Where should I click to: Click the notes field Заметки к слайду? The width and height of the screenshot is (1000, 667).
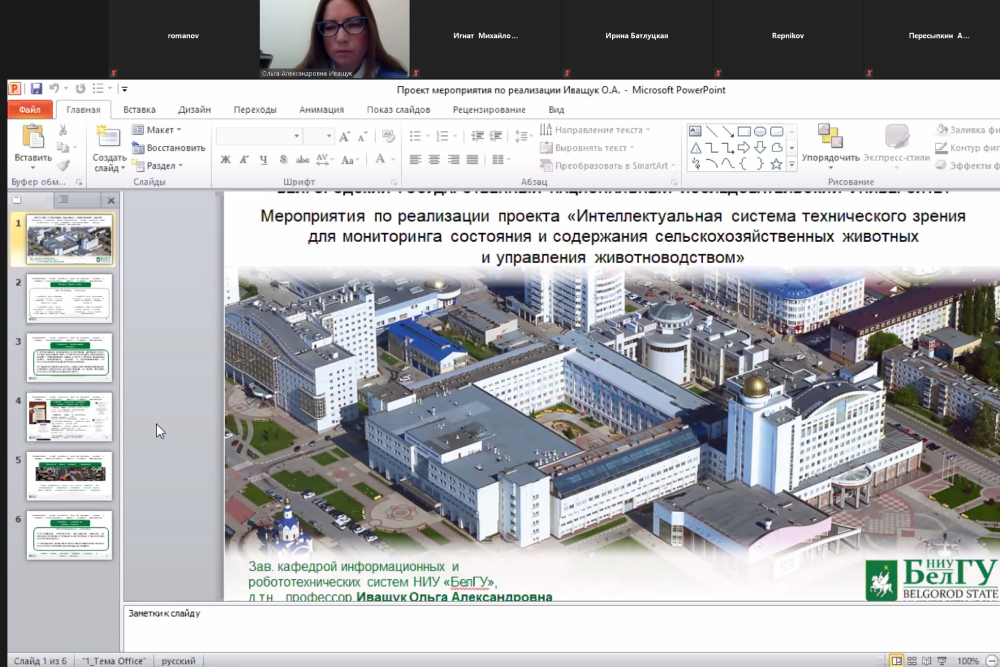pyautogui.click(x=560, y=630)
